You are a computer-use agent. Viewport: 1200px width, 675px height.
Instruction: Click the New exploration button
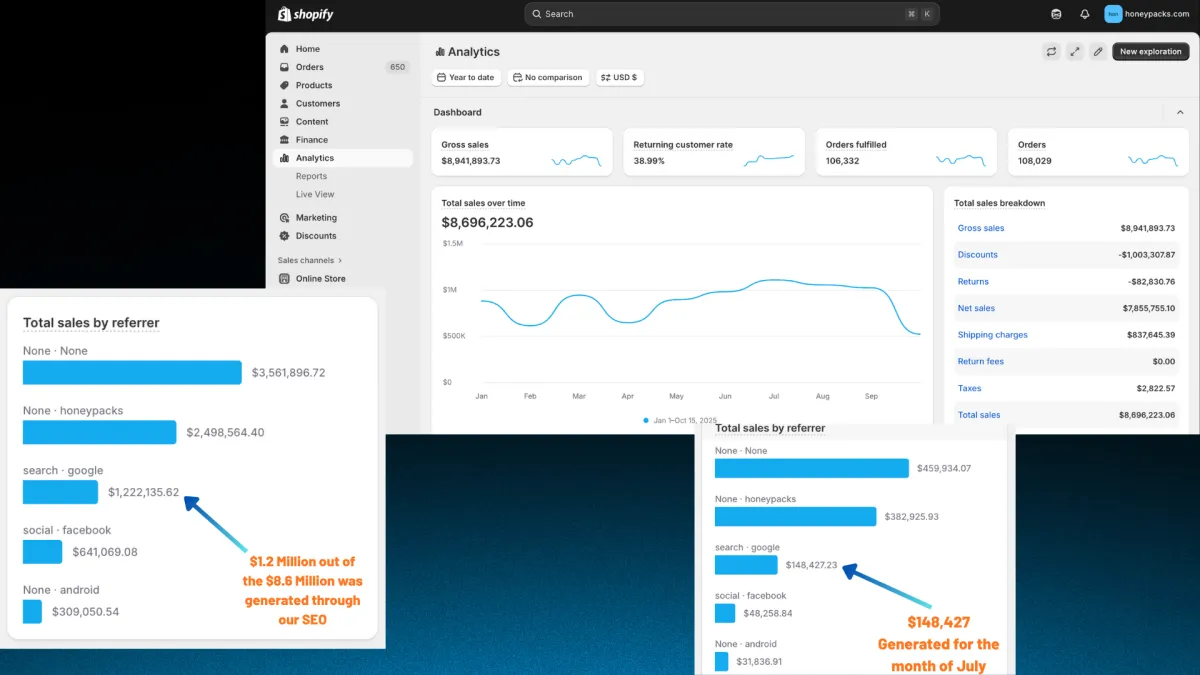click(x=1150, y=52)
